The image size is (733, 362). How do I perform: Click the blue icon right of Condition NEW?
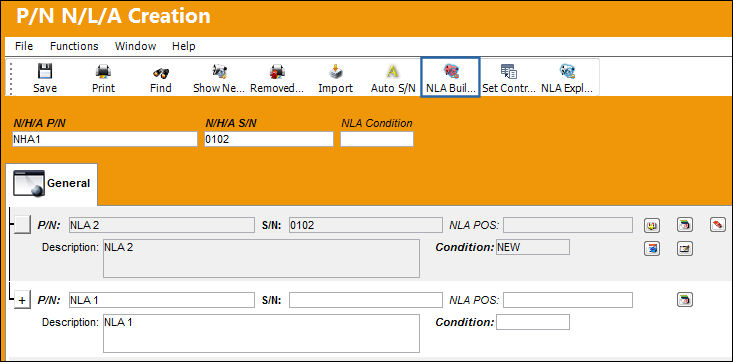click(x=652, y=248)
